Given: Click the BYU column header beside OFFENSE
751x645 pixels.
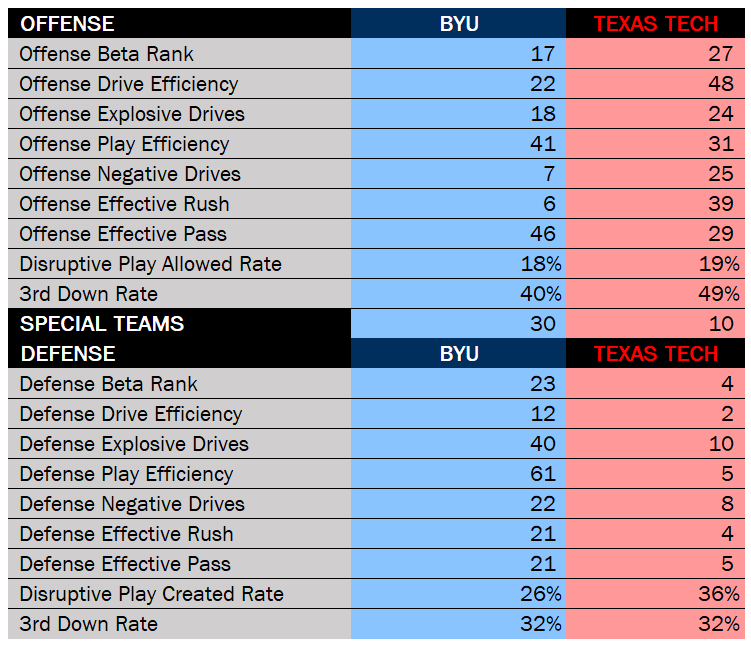Looking at the screenshot, I should (x=459, y=24).
